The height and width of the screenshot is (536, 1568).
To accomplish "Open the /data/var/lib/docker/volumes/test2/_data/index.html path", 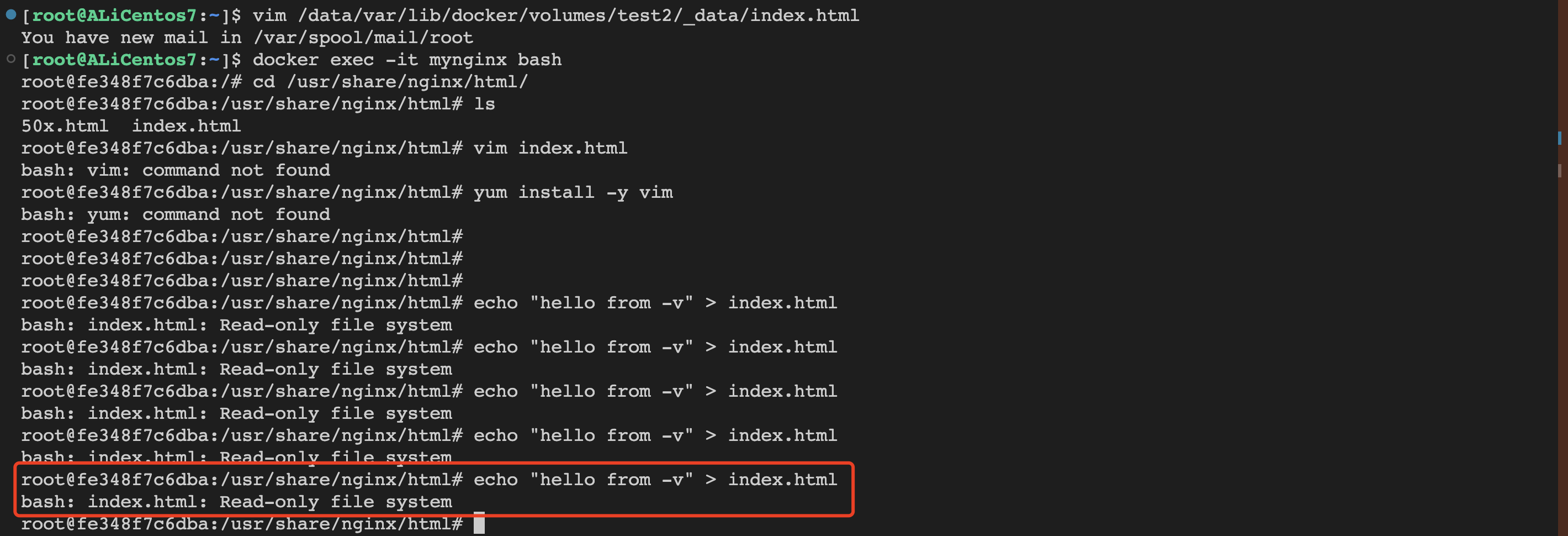I will pos(578,15).
